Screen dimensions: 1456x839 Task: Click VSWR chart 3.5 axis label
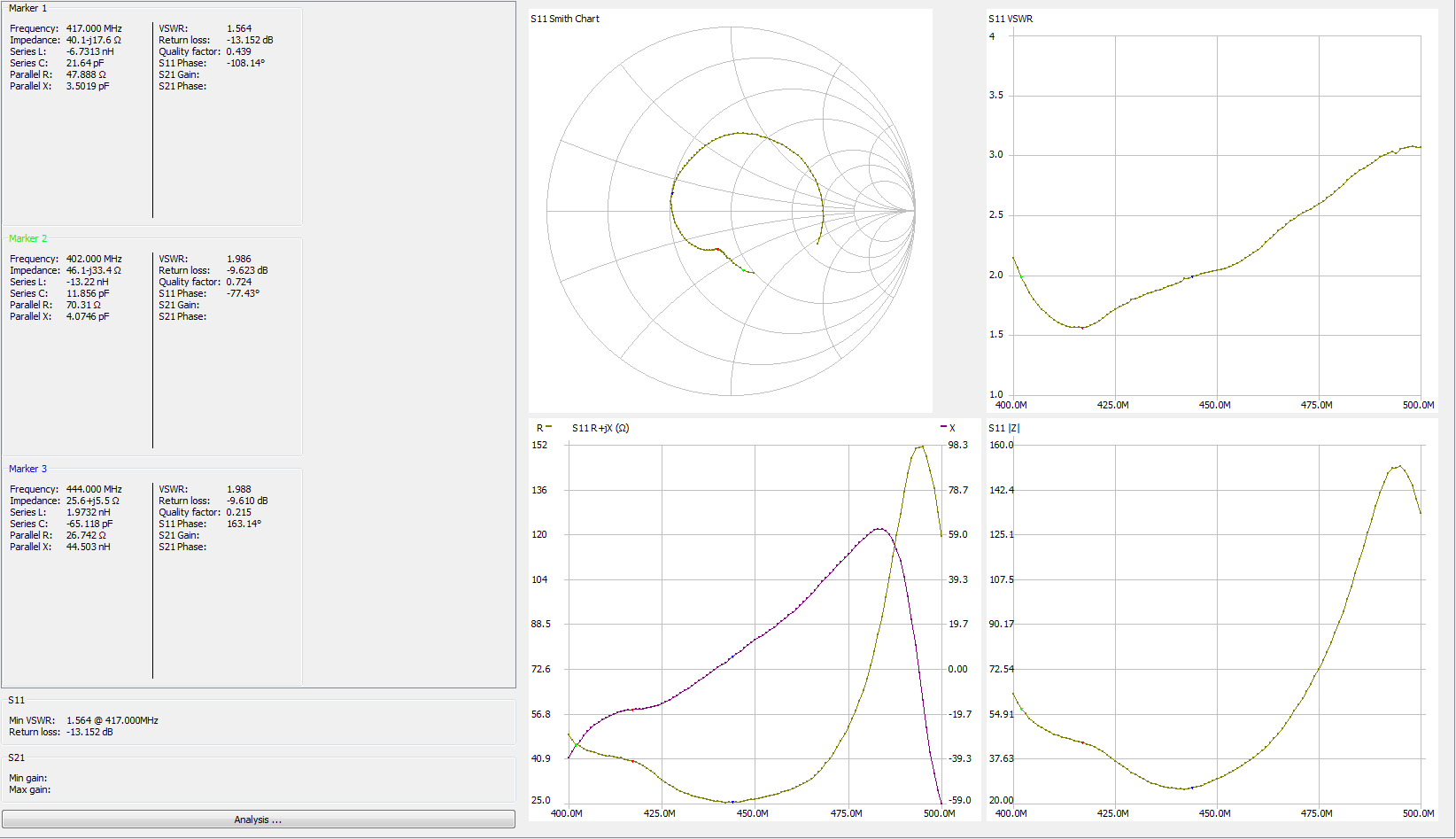[996, 95]
